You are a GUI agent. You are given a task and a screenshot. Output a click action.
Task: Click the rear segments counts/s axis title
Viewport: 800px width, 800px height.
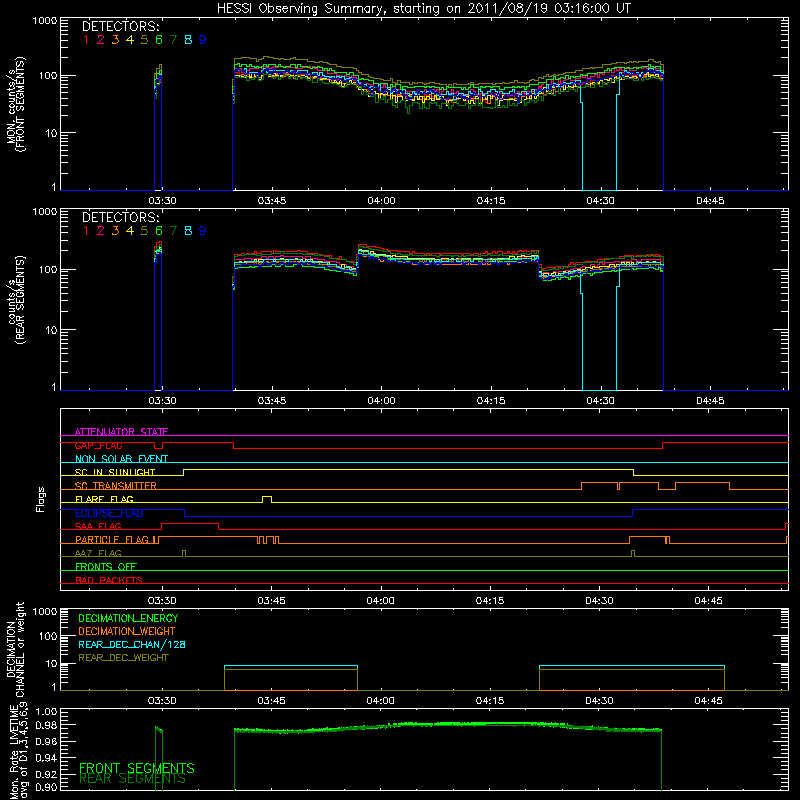coord(16,300)
